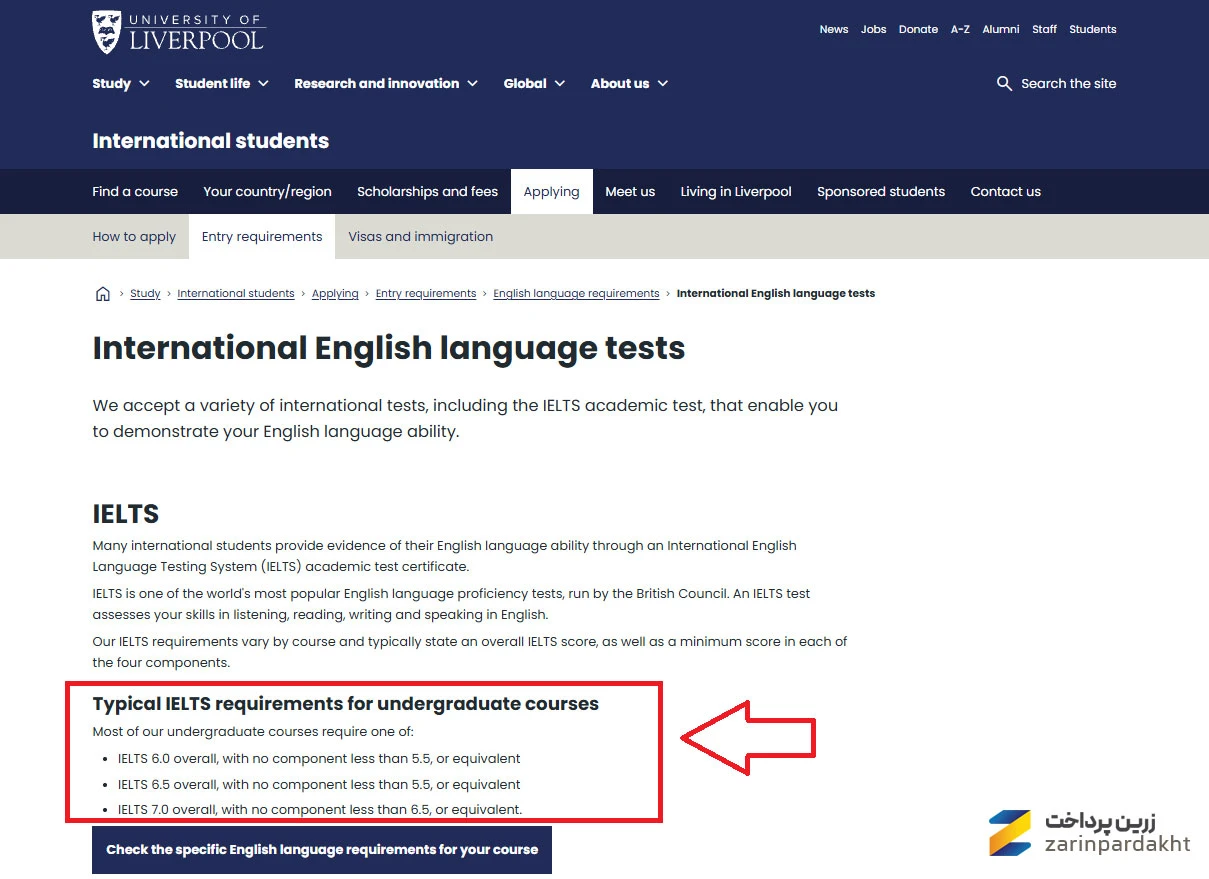The height and width of the screenshot is (879, 1209).
Task: Click Typical IELTS requirements for undergraduate courses heading
Action: pos(346,704)
